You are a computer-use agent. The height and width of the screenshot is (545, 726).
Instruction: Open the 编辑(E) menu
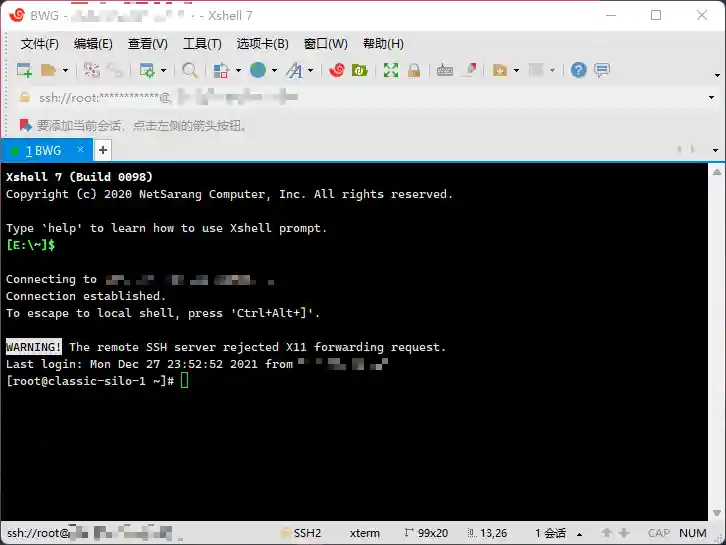click(x=93, y=44)
